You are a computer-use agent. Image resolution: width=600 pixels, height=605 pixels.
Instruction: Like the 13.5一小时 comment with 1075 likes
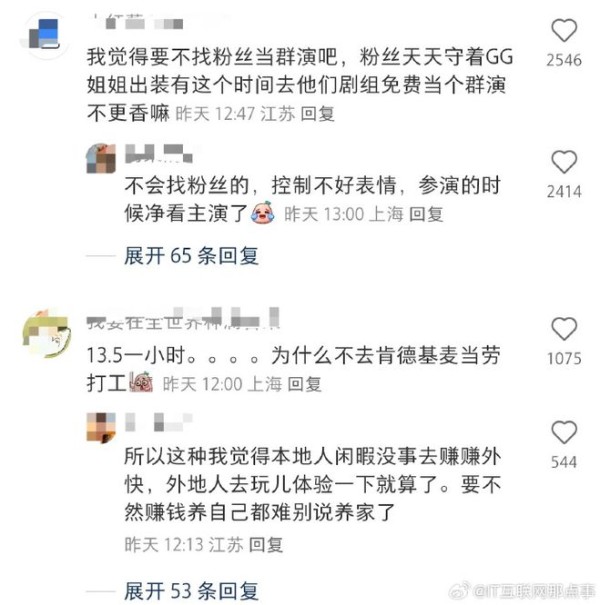564,329
